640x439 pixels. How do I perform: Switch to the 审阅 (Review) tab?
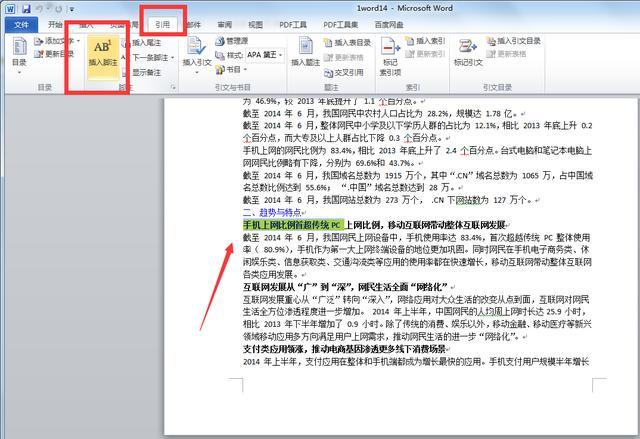coord(224,25)
